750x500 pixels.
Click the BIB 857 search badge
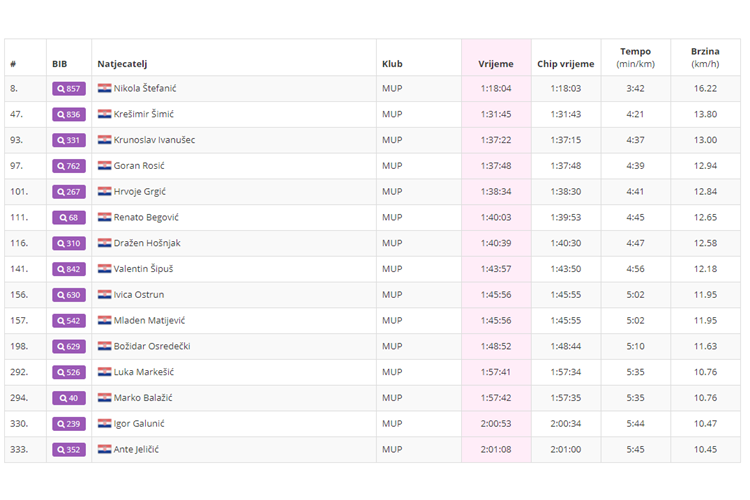[x=69, y=89]
